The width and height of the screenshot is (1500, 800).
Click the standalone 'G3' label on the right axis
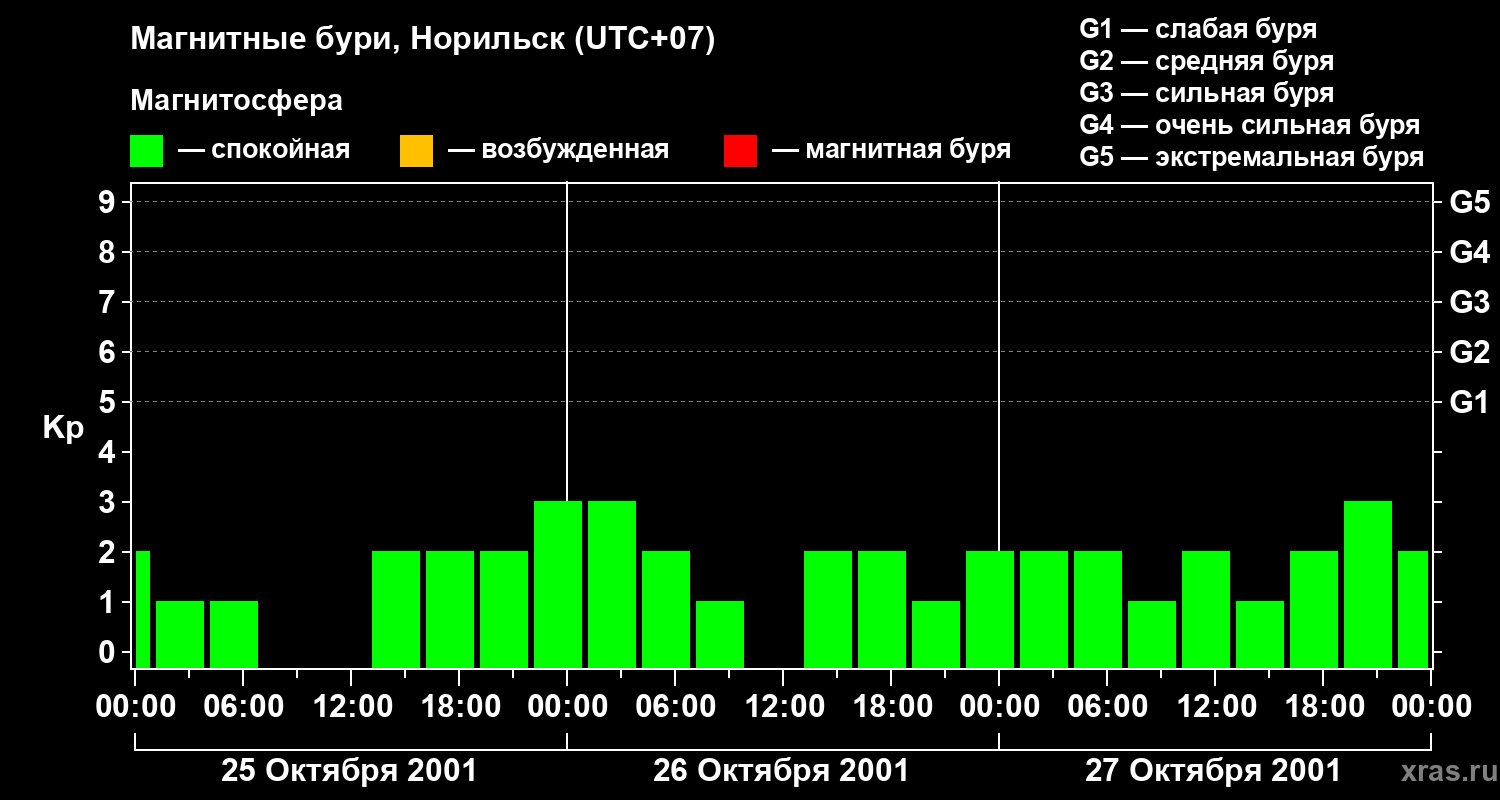tap(1469, 302)
